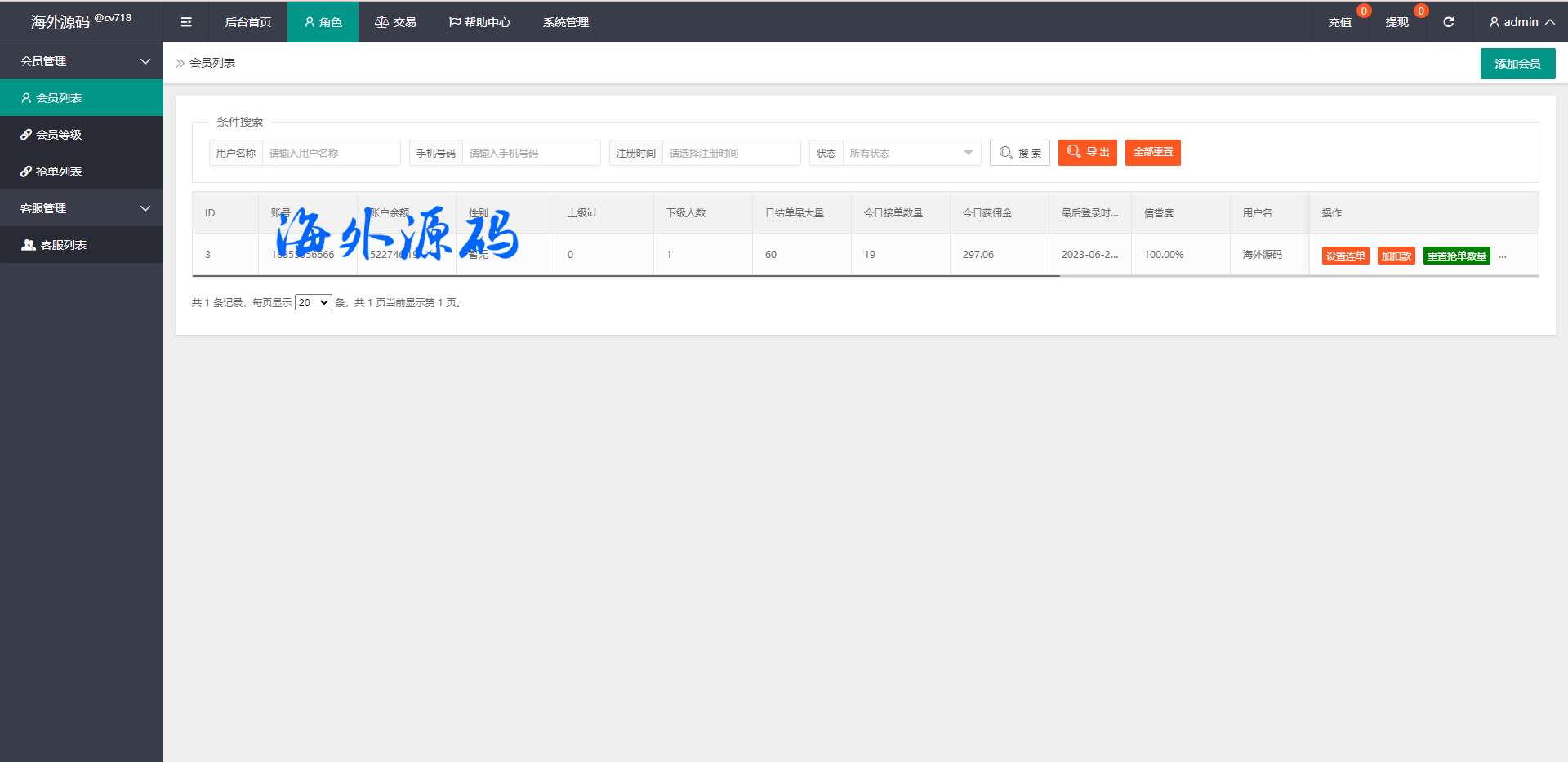Open the per-page count dropdown
The image size is (1568, 762).
313,303
